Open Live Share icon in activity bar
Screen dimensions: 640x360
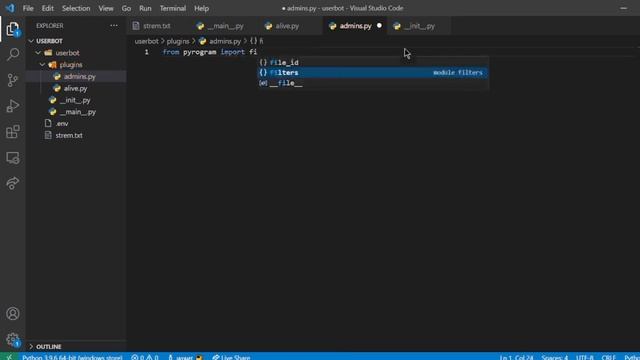[13, 183]
